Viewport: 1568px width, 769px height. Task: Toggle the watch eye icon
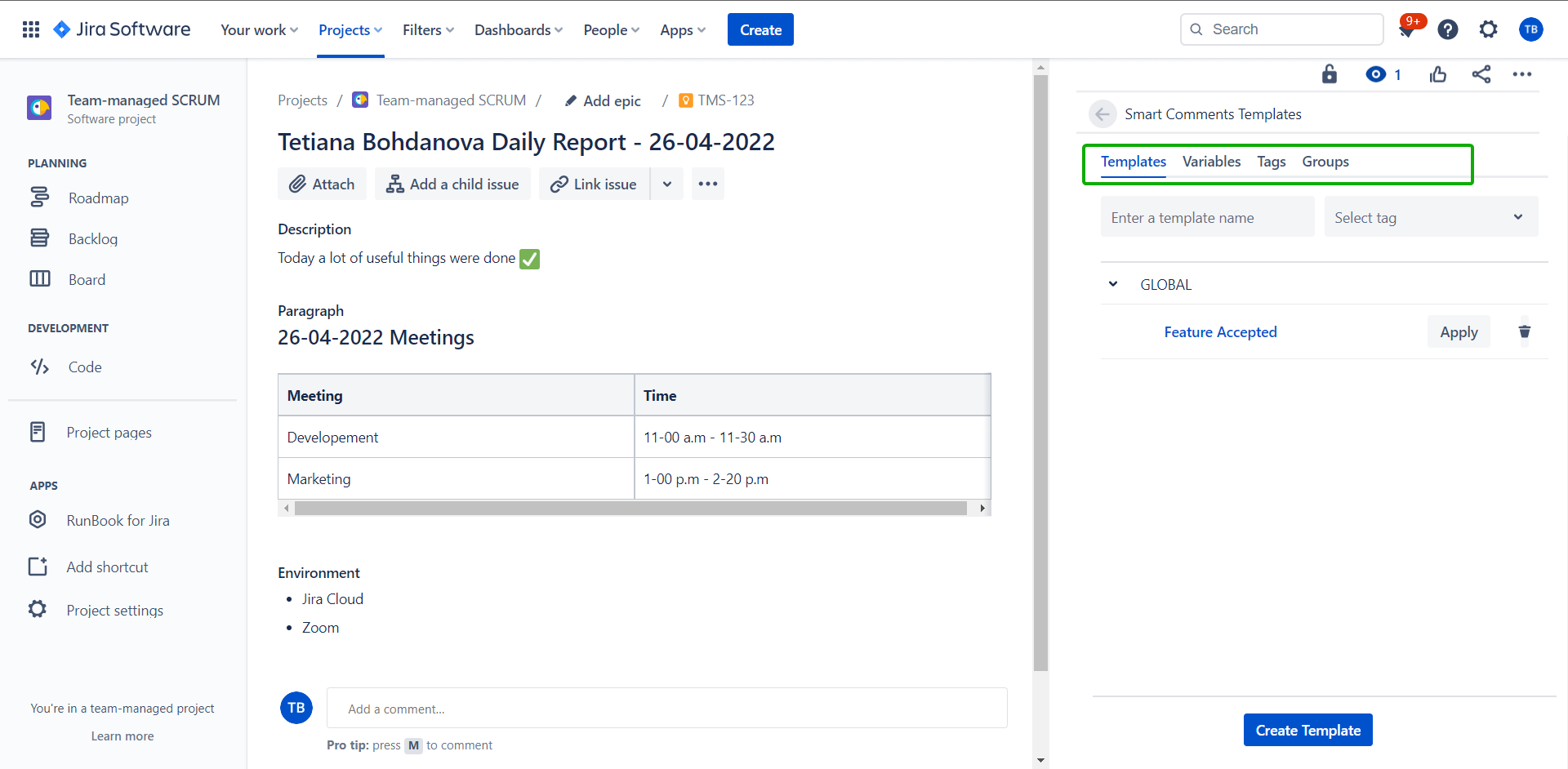click(x=1376, y=74)
